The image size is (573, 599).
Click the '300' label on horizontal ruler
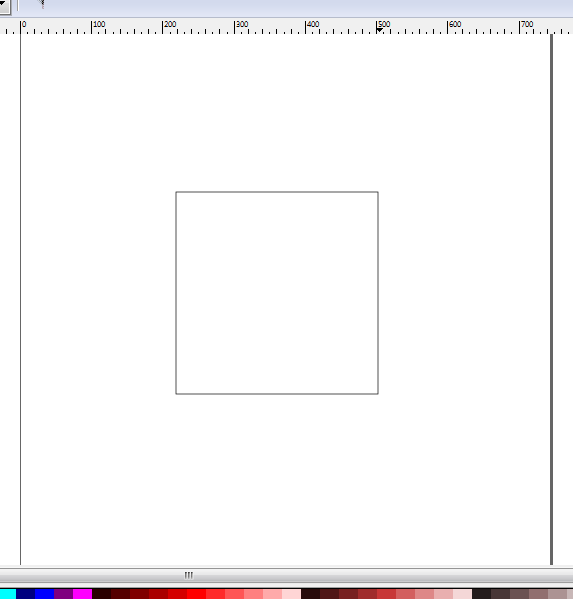[x=242, y=24]
